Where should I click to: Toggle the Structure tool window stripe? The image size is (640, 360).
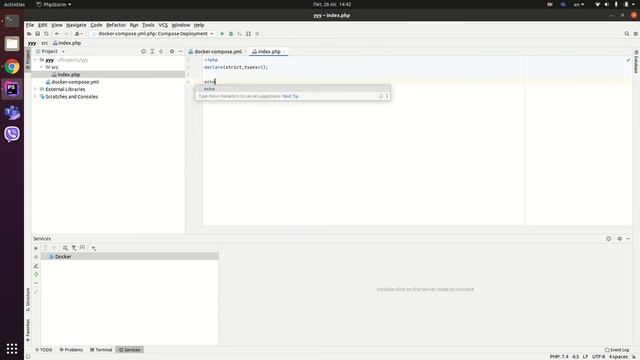pos(28,300)
